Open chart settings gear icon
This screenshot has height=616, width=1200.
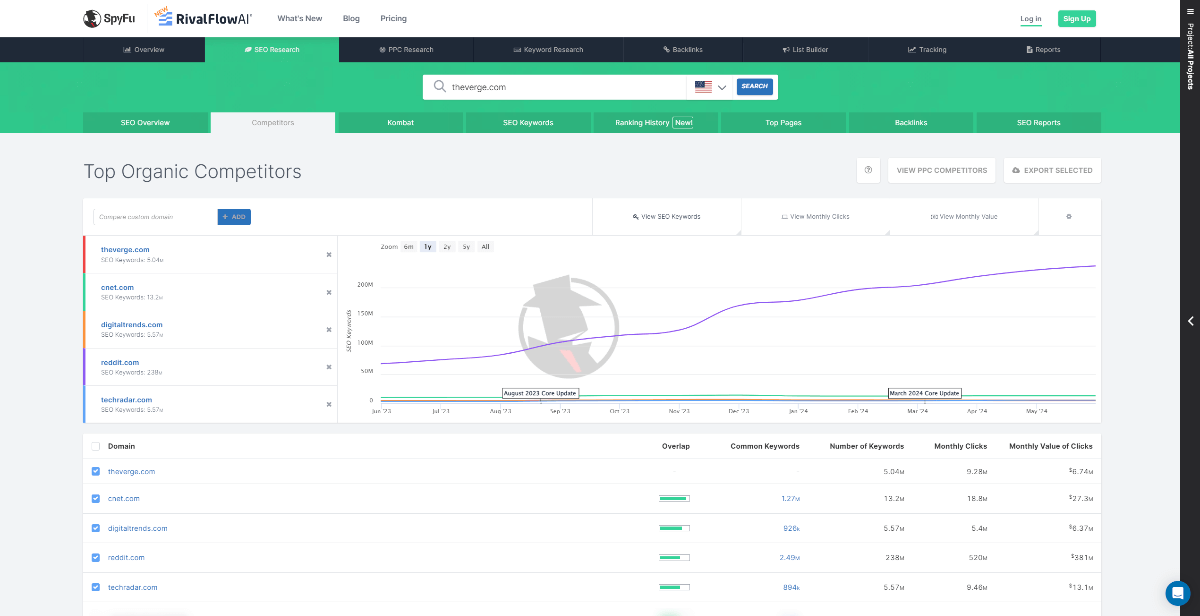(x=1069, y=216)
